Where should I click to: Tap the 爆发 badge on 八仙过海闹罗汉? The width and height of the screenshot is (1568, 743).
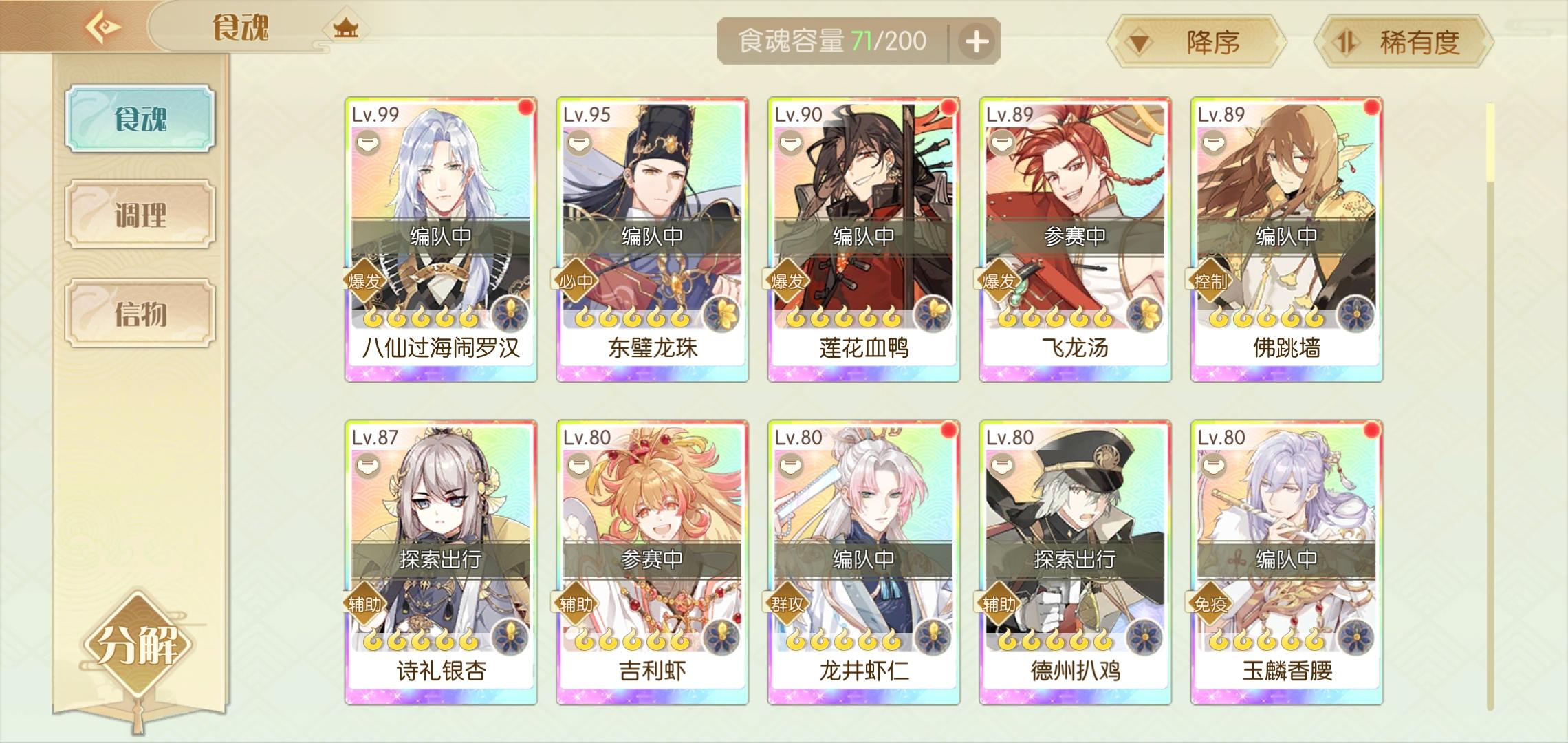pos(364,281)
